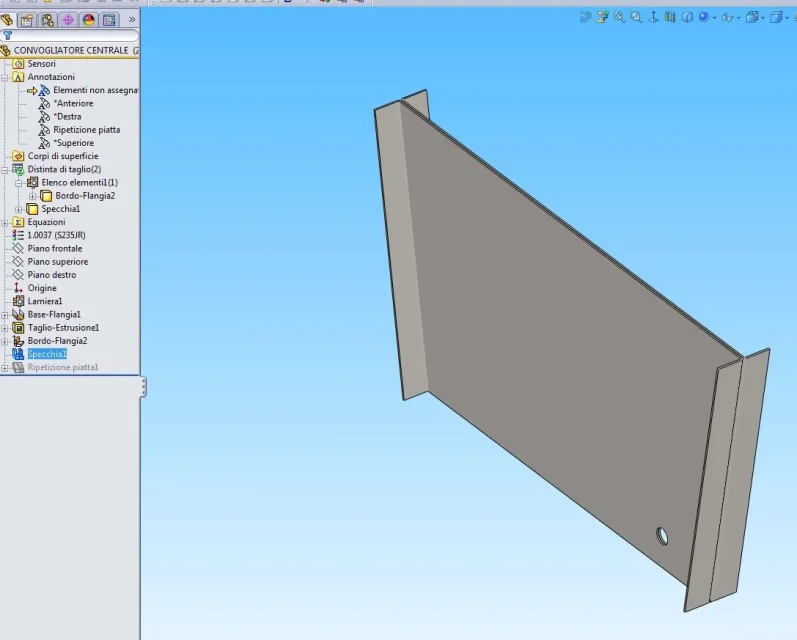This screenshot has width=797, height=640.
Task: Expand the Equazioni tree node
Action: point(5,223)
